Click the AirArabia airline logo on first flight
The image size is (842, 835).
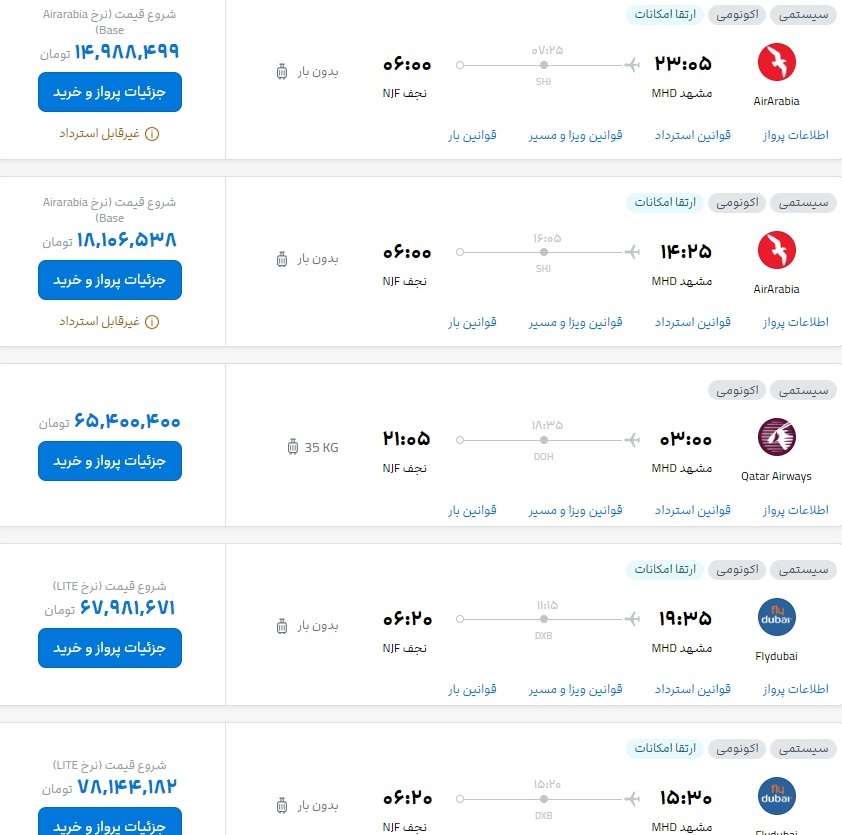(776, 64)
